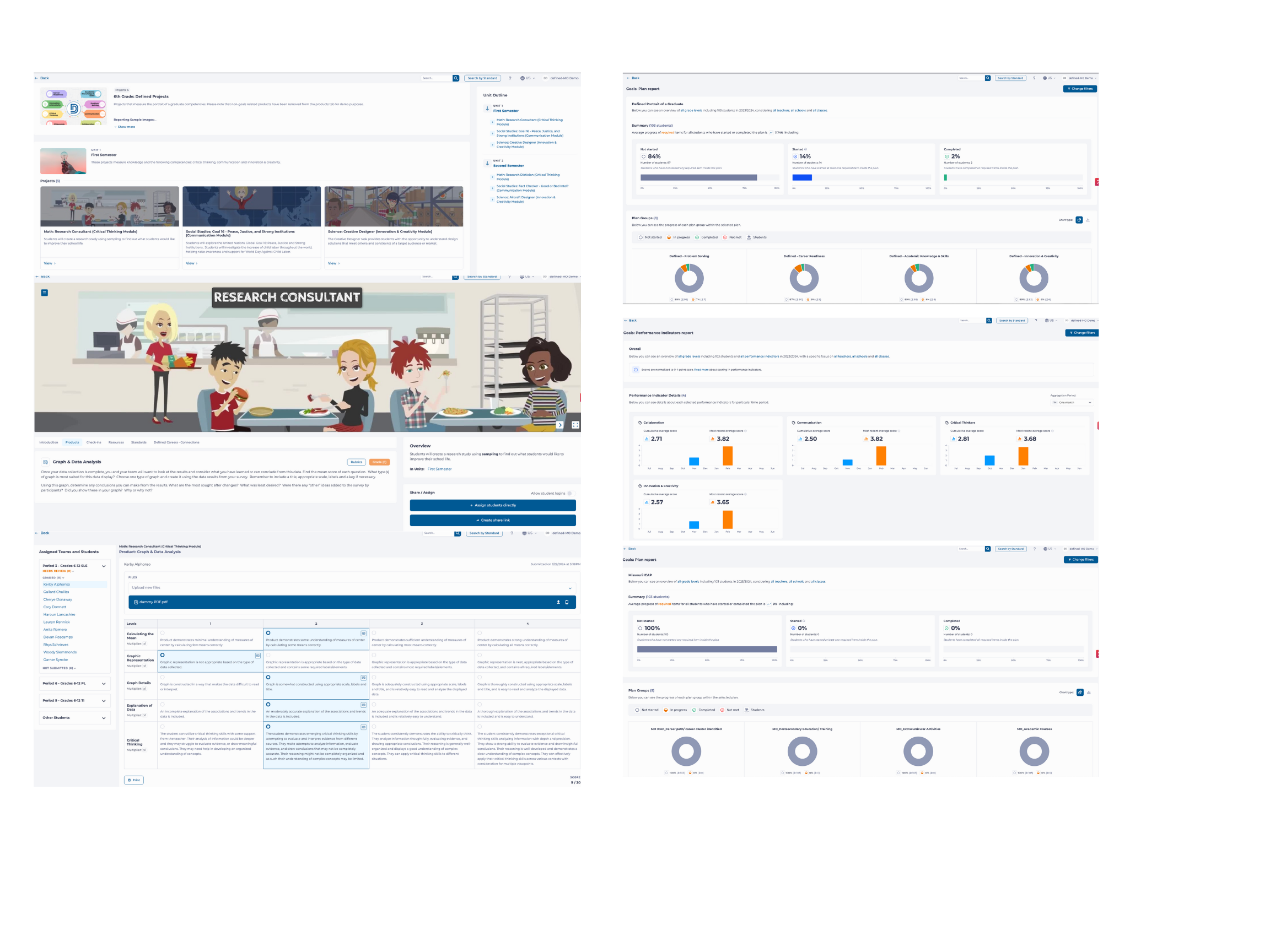Select level 3 radio for Calculating the Mean
Viewport: 1270px width, 952px height.
(x=374, y=633)
